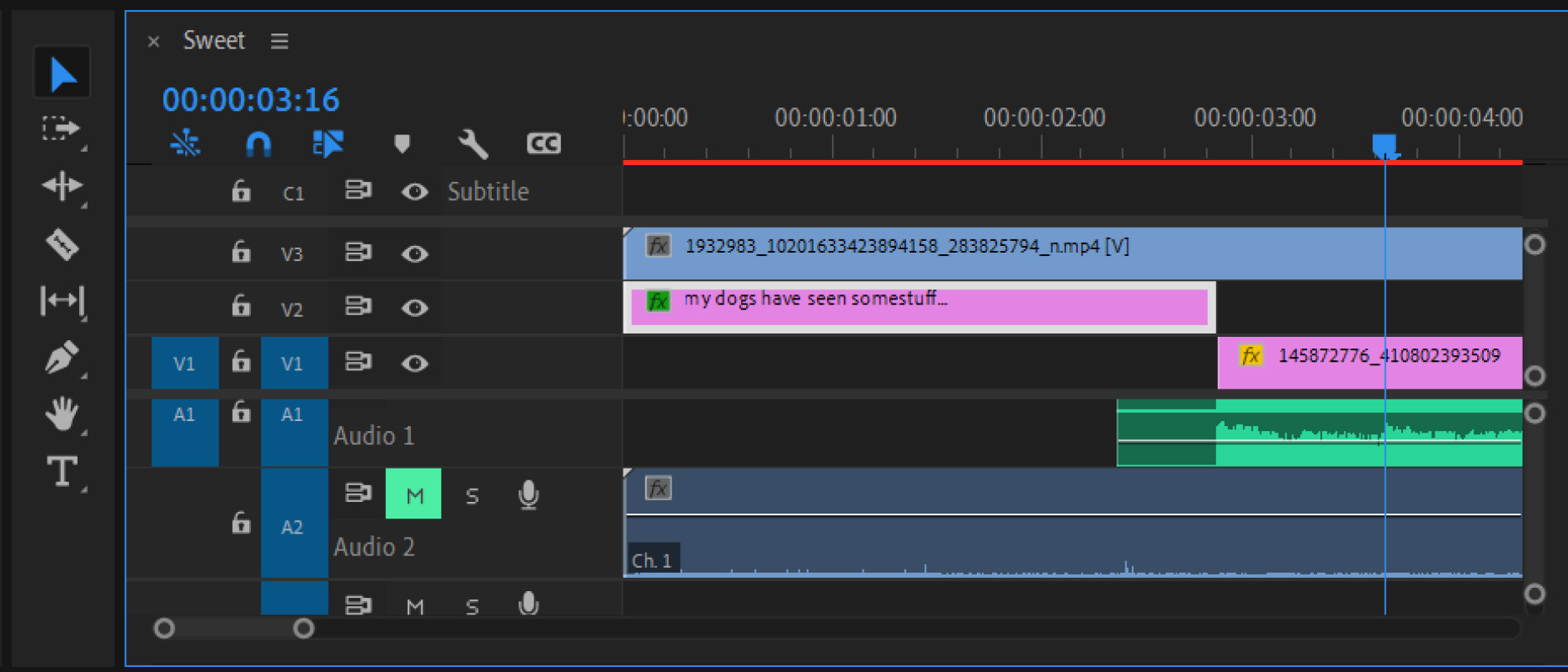Image resolution: width=1568 pixels, height=672 pixels.
Task: Click the fx badge on the V3 clip
Action: click(658, 246)
